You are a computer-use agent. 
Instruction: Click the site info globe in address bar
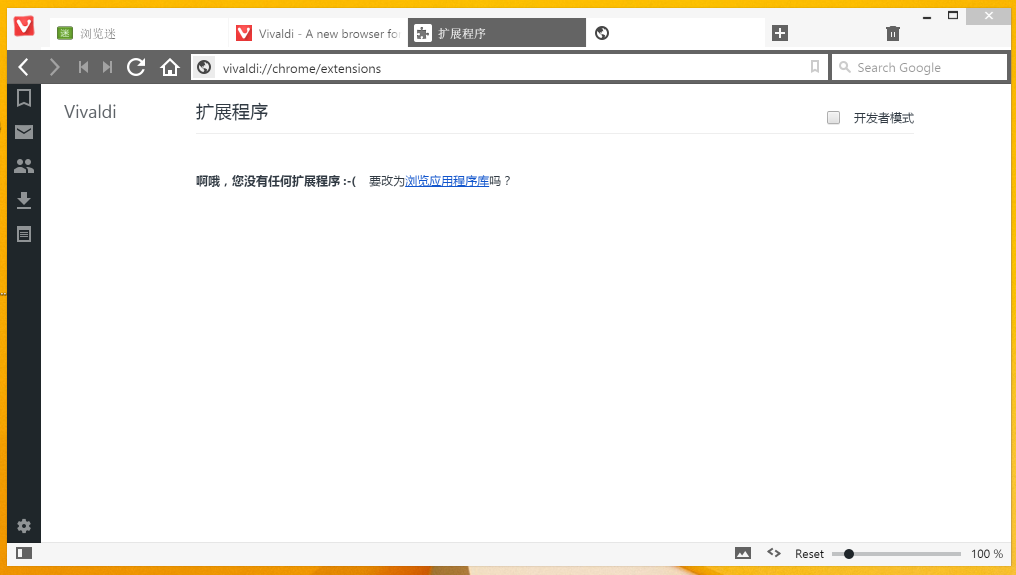click(204, 67)
